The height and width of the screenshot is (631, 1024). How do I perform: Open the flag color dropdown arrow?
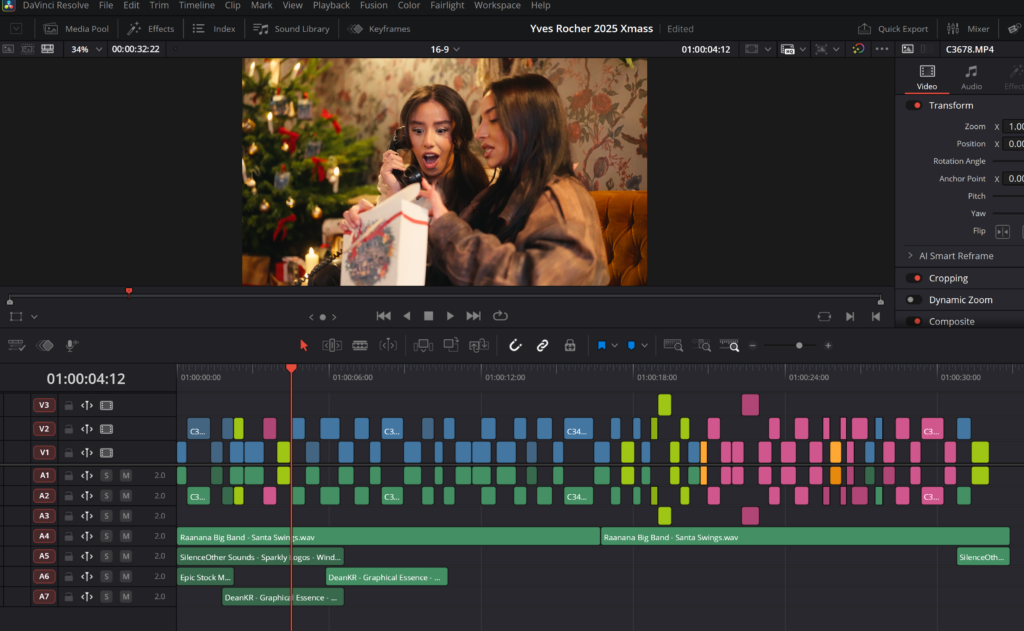616,346
